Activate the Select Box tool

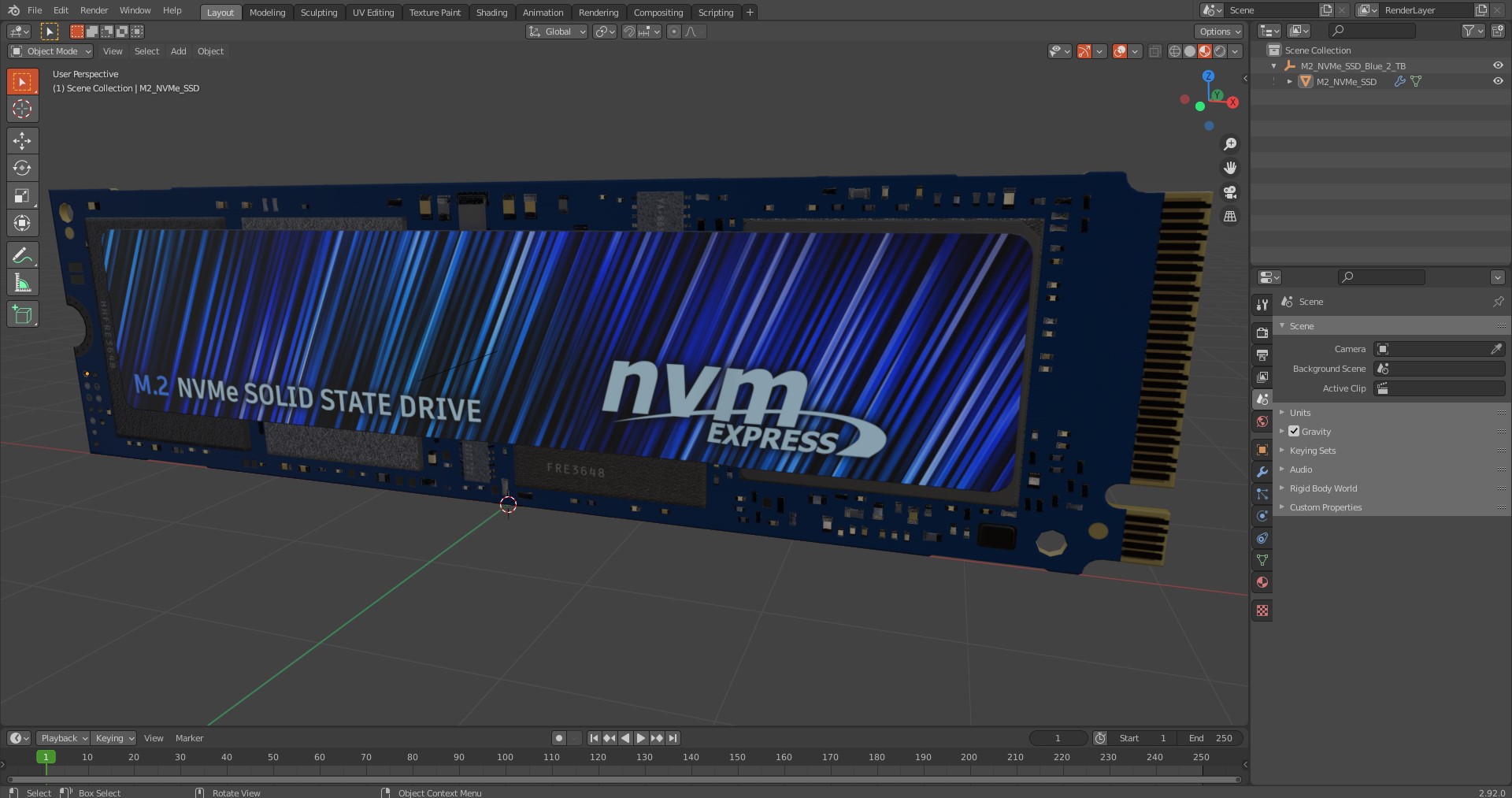[22, 81]
